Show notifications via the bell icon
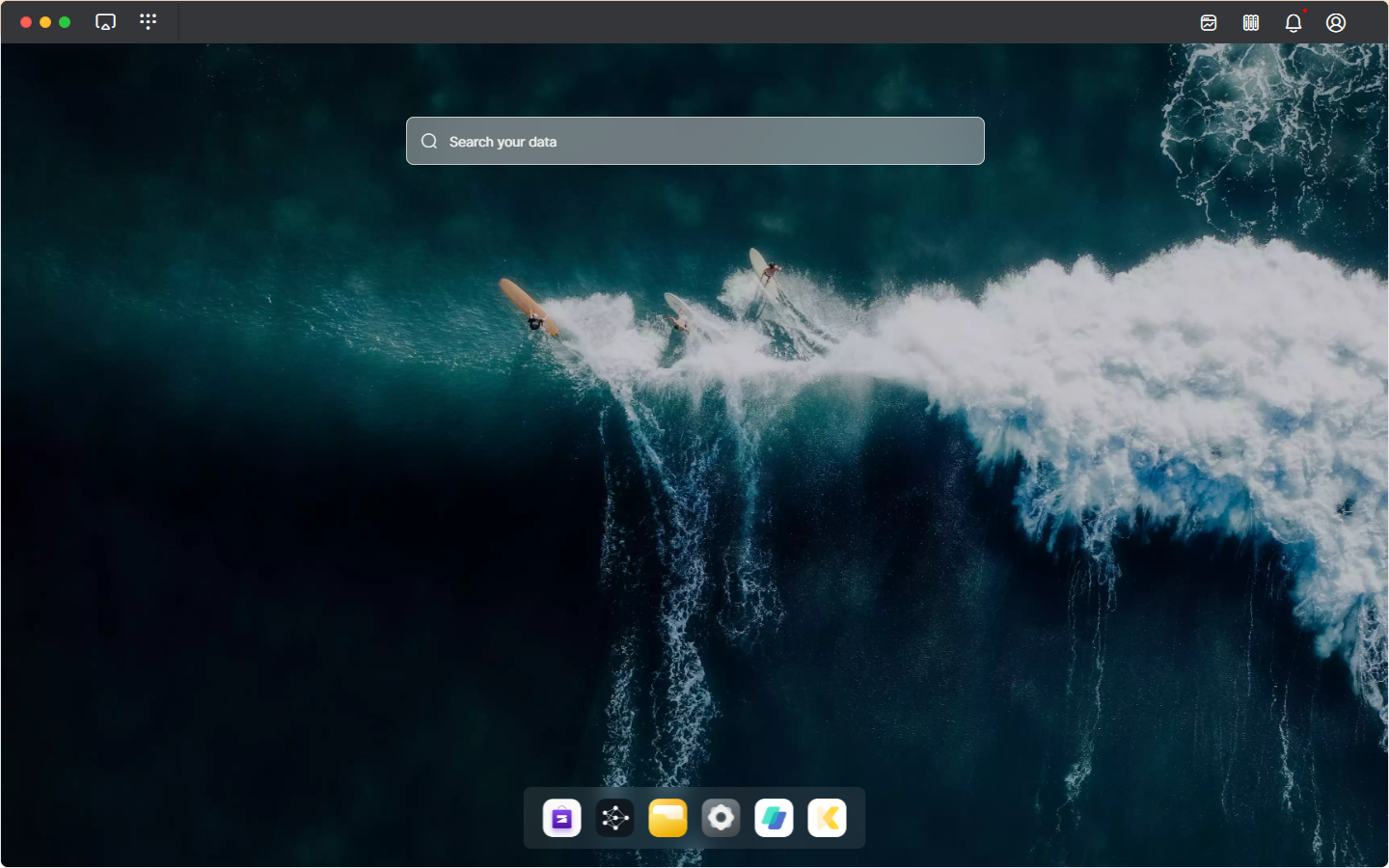The image size is (1389, 868). [x=1294, y=22]
